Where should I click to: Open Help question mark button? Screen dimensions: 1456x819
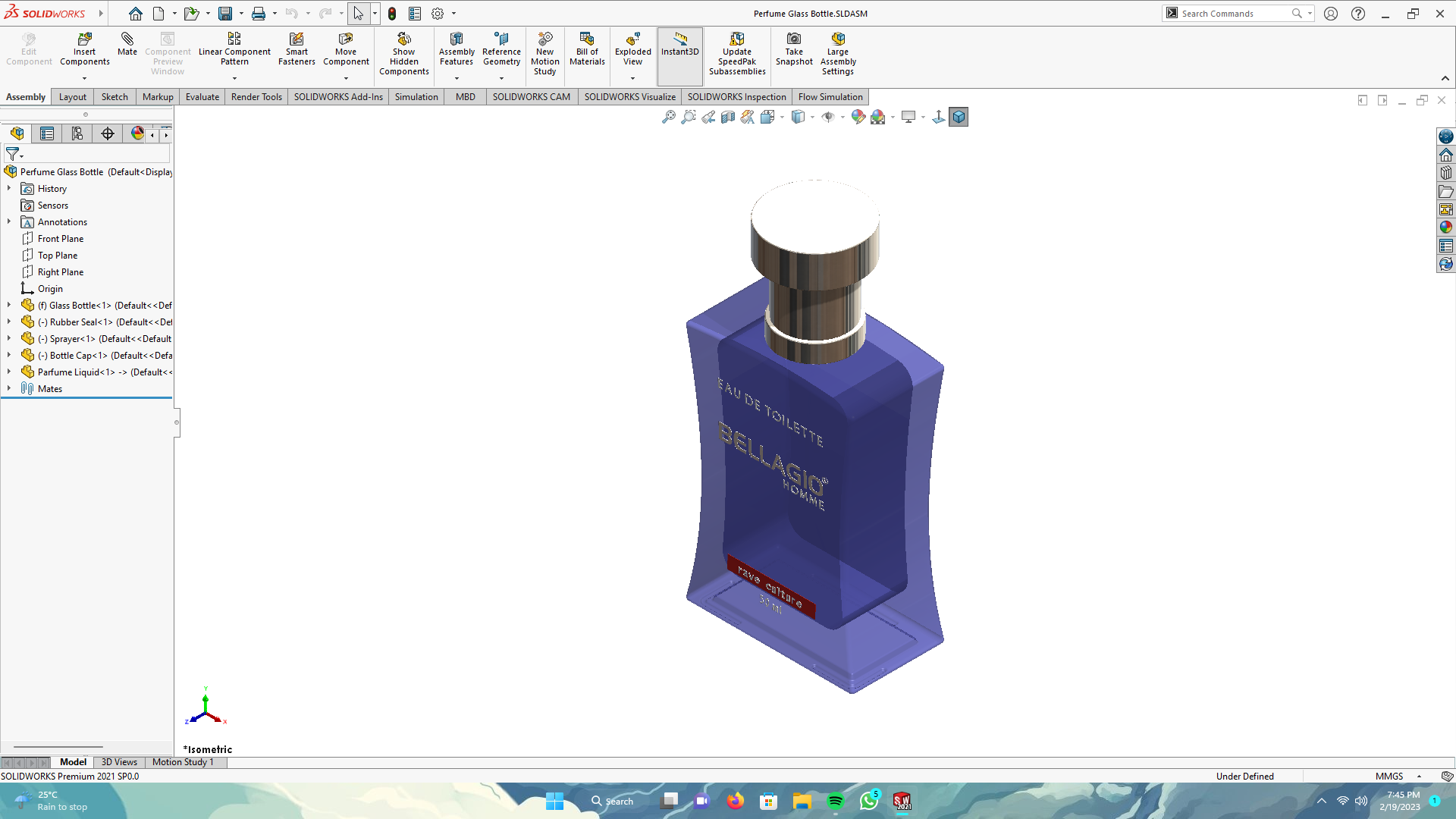click(1358, 14)
